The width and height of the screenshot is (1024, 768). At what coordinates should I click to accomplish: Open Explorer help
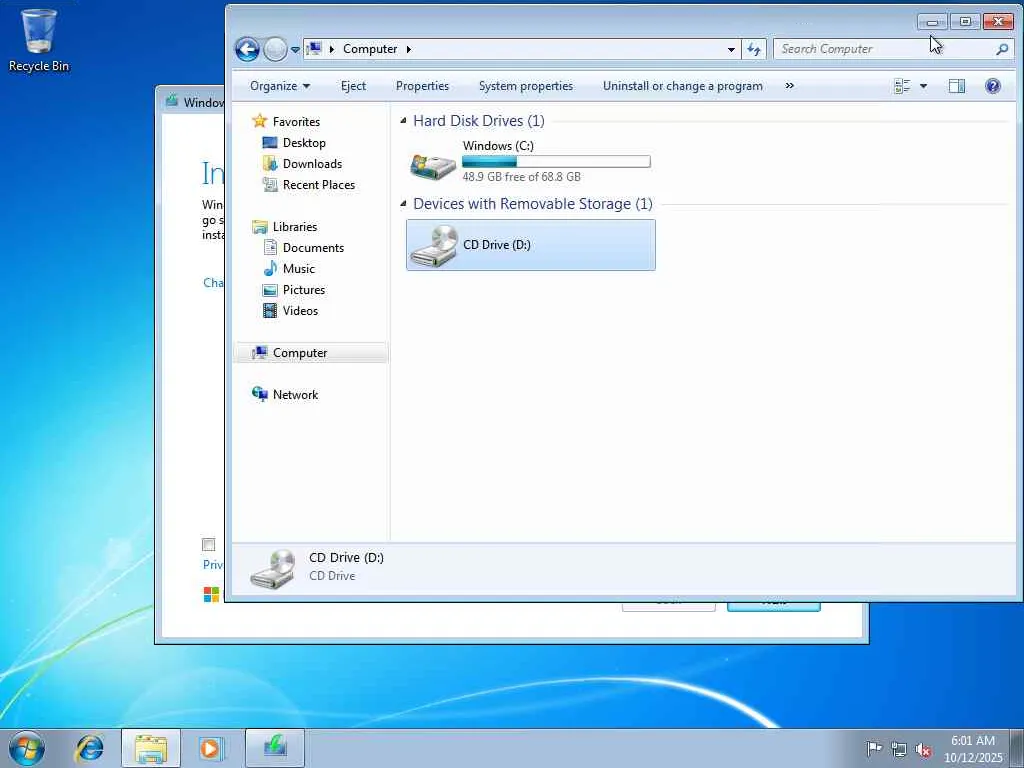[993, 86]
